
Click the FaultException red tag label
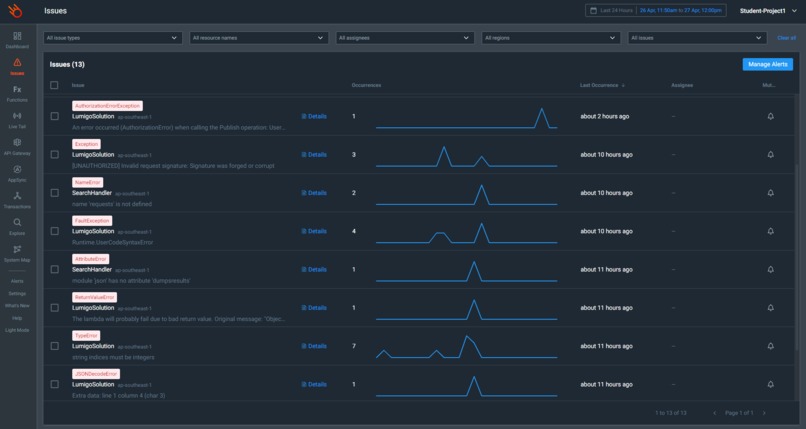(x=92, y=221)
